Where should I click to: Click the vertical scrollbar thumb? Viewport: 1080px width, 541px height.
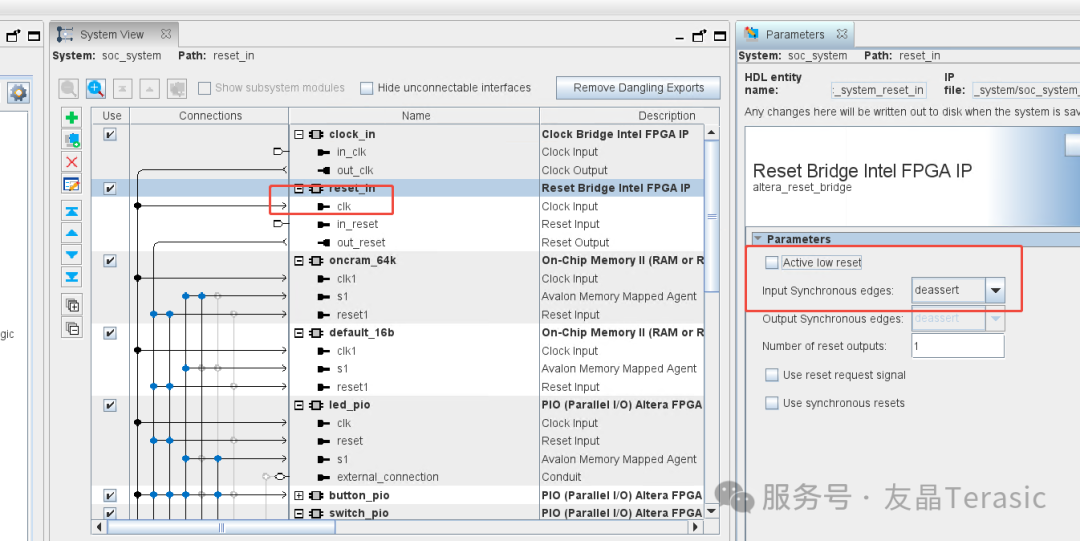point(712,216)
